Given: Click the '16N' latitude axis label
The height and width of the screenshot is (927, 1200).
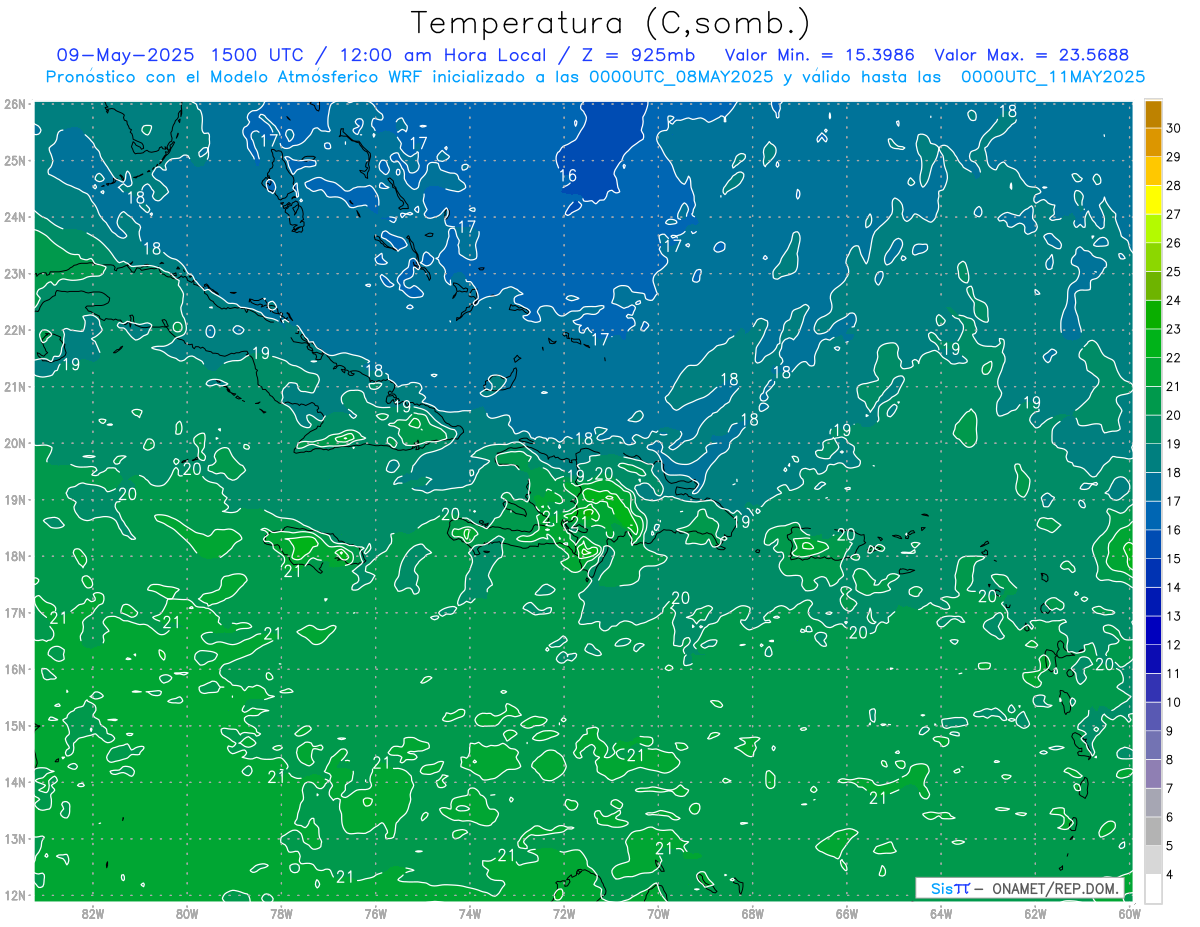Looking at the screenshot, I should tap(15, 669).
